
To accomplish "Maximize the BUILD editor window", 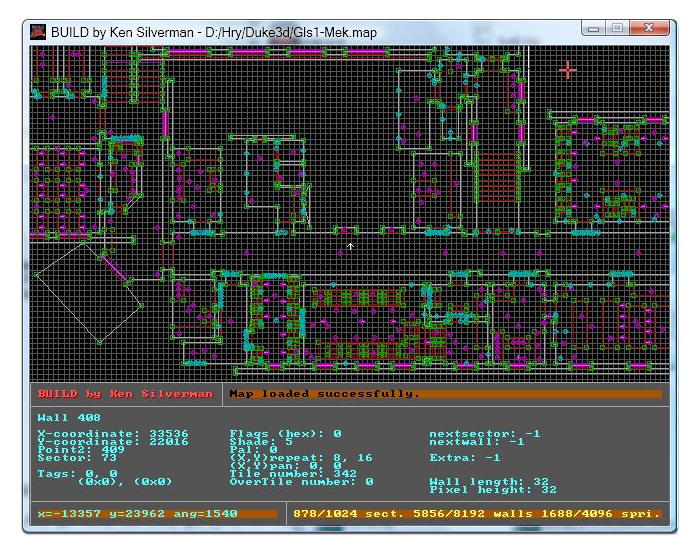I will (617, 28).
